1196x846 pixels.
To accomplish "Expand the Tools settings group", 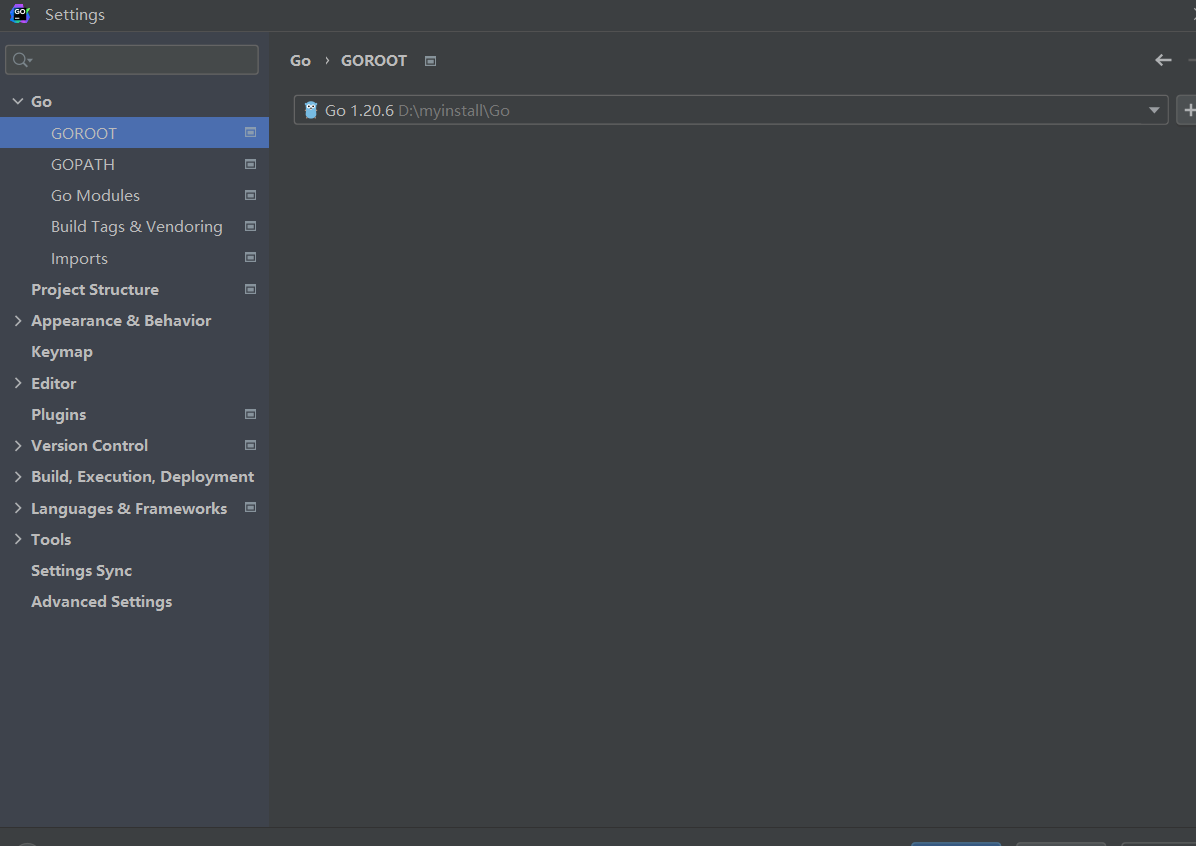I will (x=17, y=539).
